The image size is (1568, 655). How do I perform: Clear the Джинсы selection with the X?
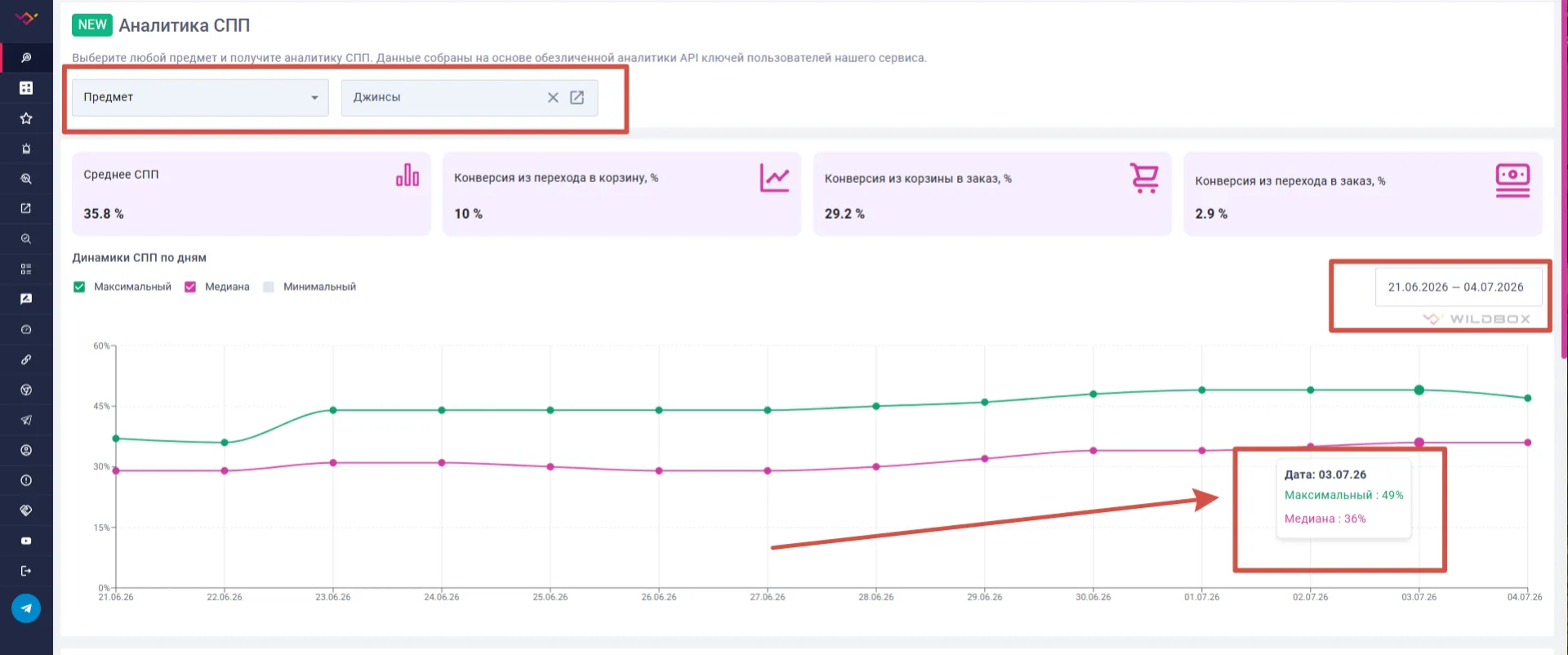553,97
